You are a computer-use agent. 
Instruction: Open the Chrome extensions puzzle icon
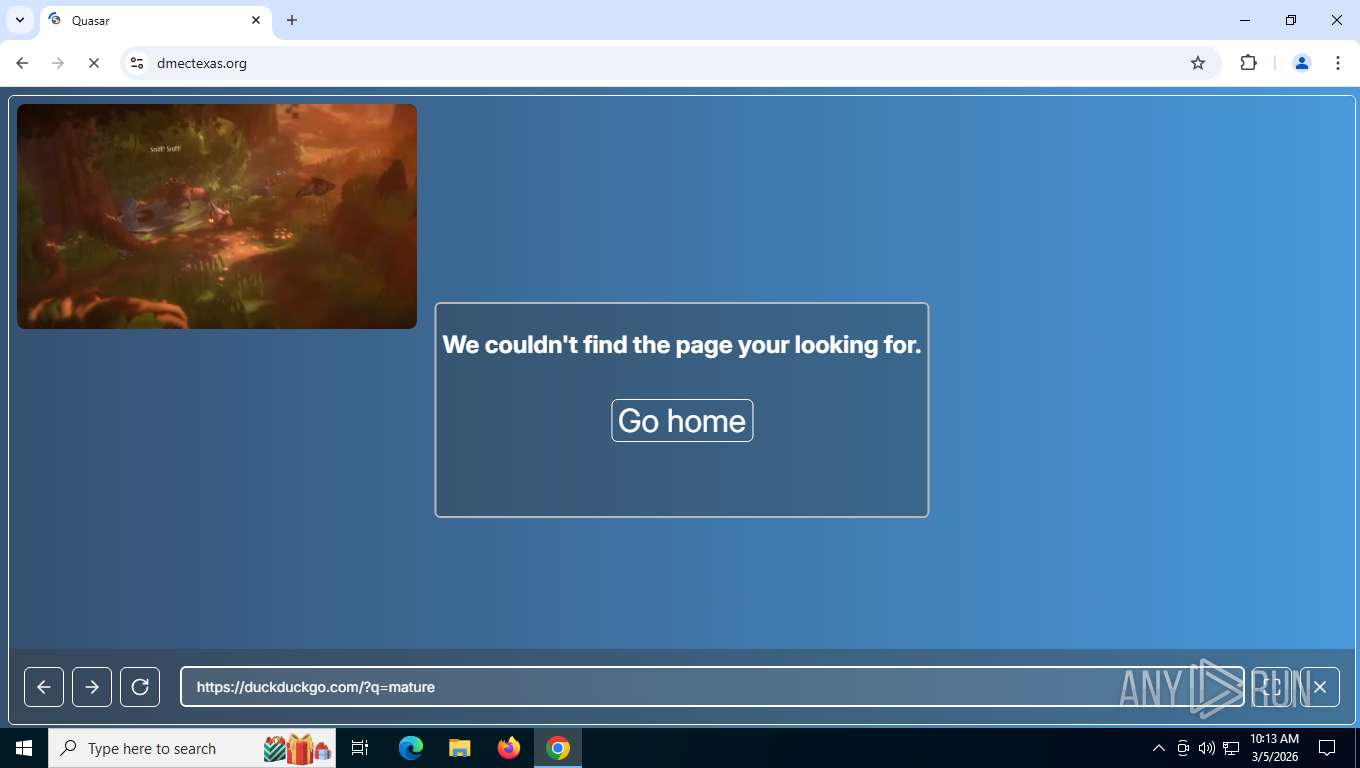coord(1248,63)
